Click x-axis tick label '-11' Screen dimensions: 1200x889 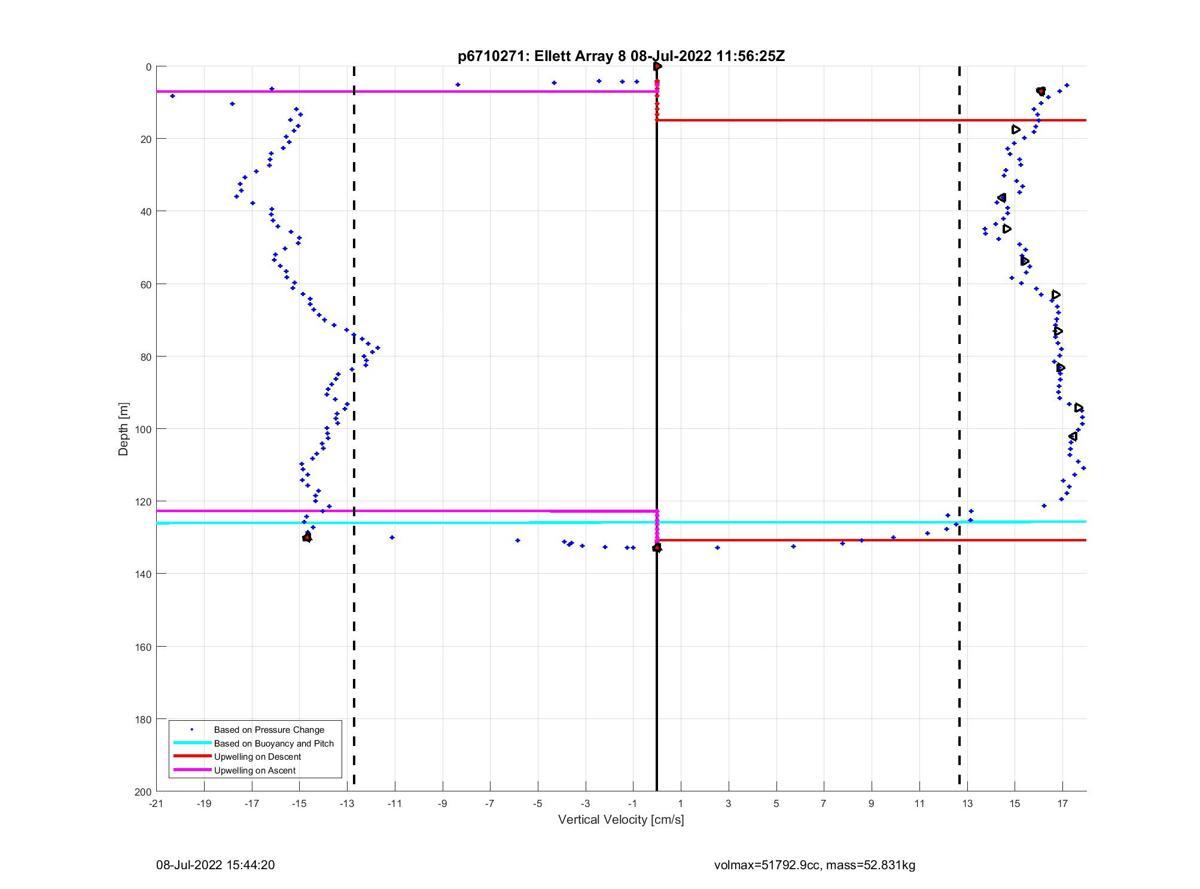pos(394,803)
